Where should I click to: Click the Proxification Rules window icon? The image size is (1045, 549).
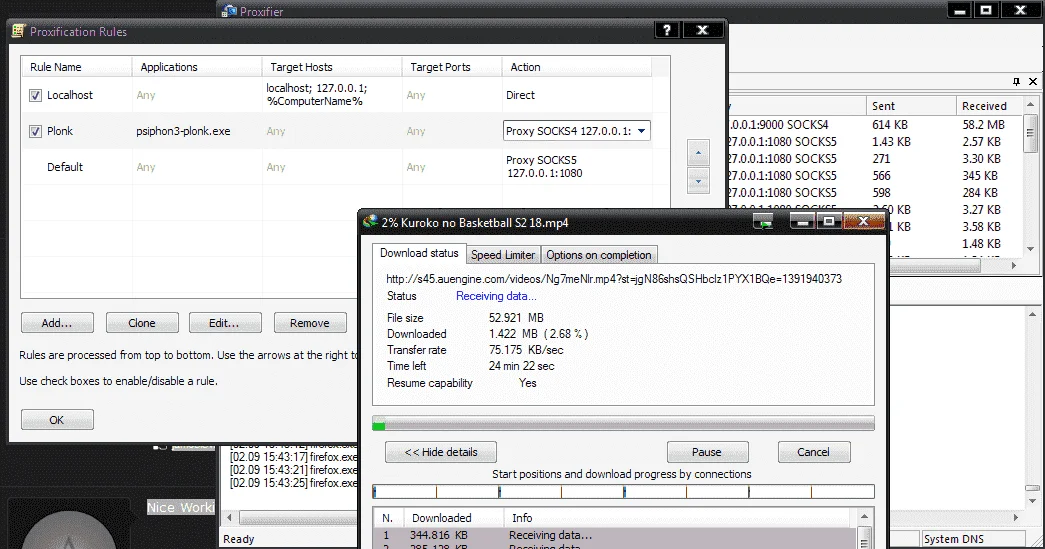click(19, 31)
